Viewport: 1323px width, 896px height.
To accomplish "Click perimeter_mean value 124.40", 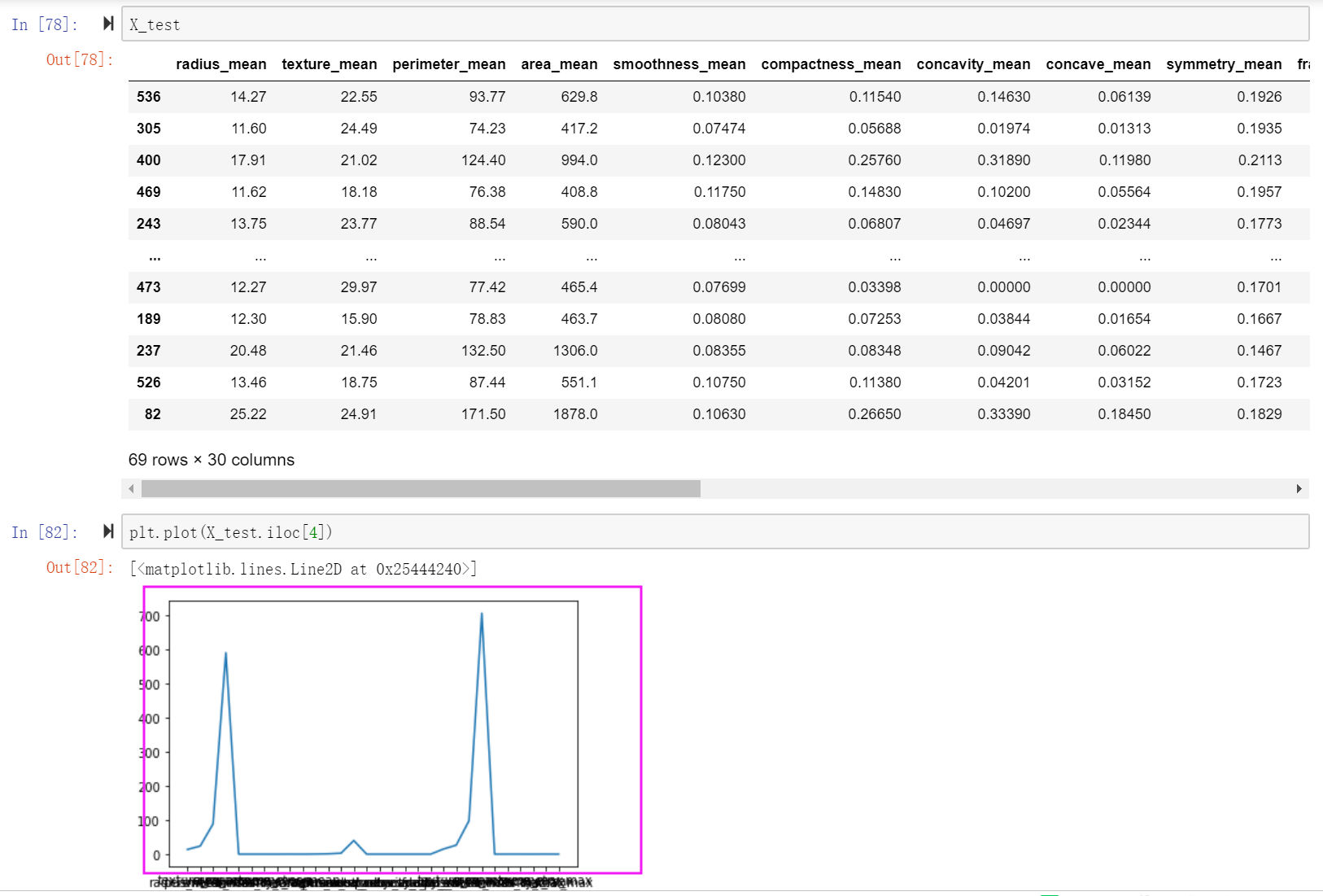I will [483, 160].
